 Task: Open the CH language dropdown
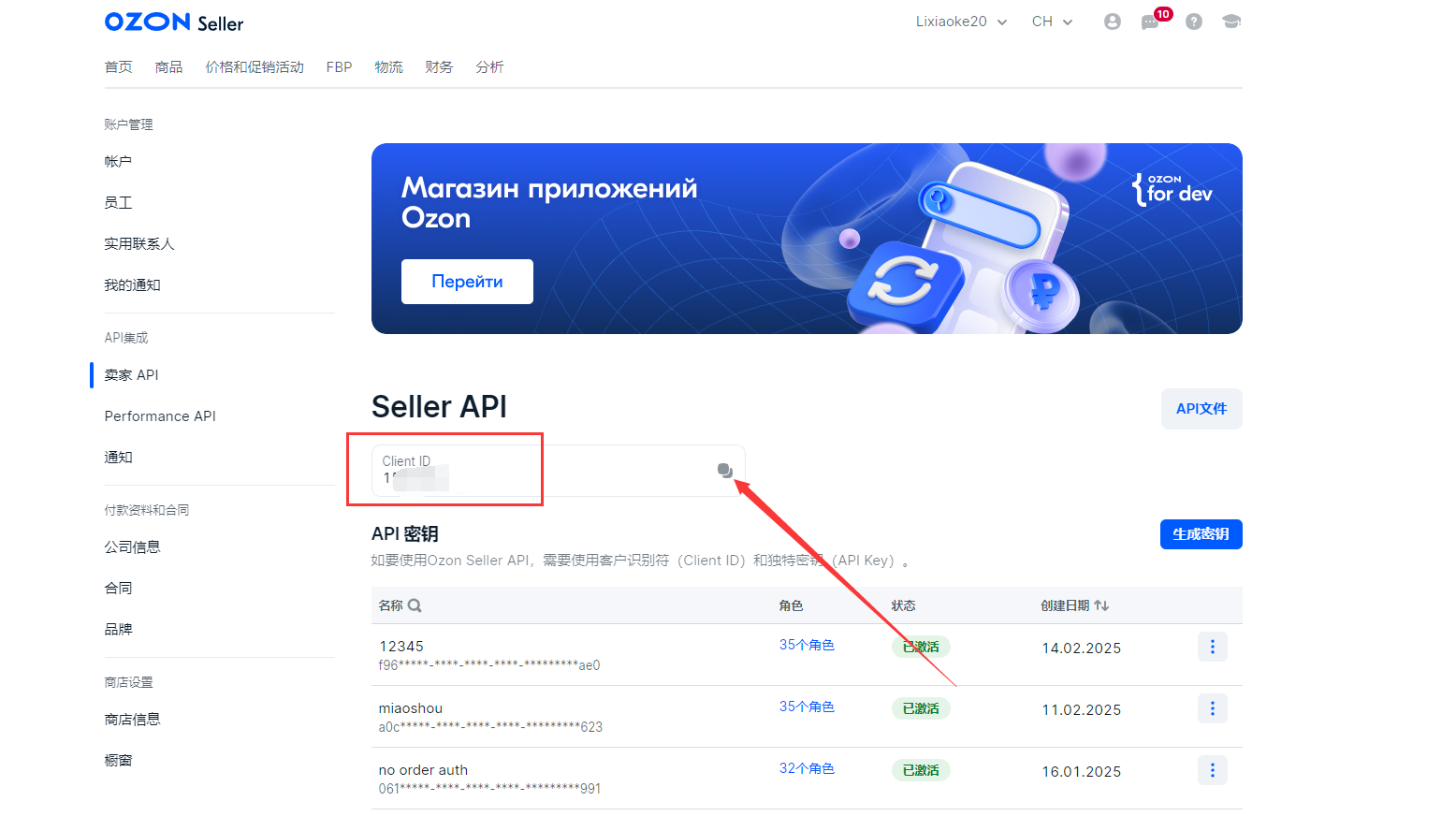click(x=1052, y=22)
